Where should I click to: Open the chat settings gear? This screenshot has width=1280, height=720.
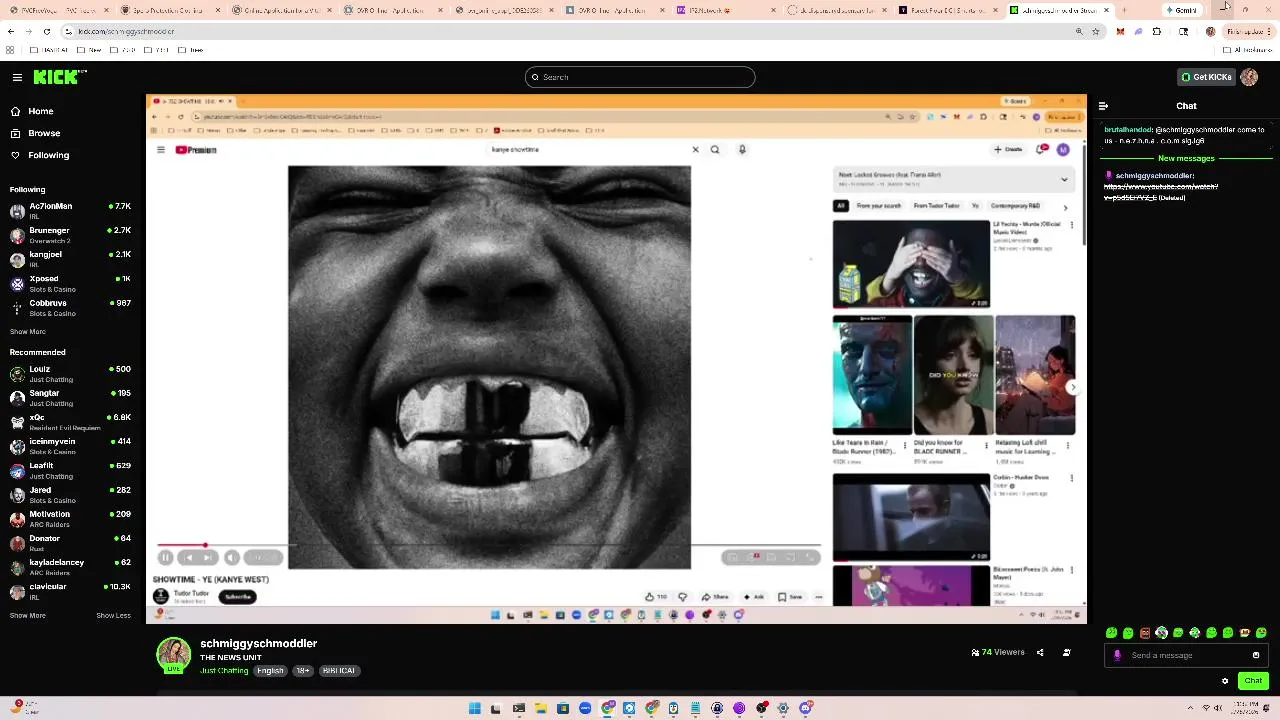coord(1225,681)
